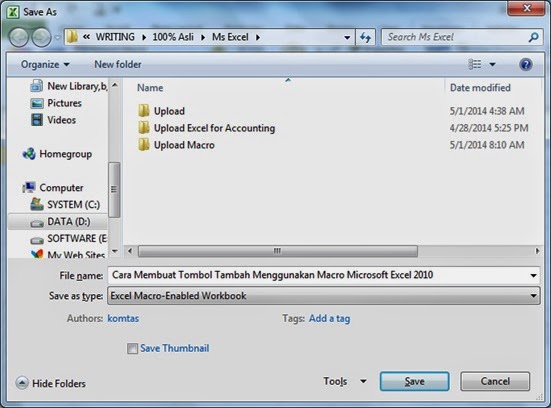The width and height of the screenshot is (551, 408).
Task: Click the Excel icon in title bar
Action: (x=13, y=12)
